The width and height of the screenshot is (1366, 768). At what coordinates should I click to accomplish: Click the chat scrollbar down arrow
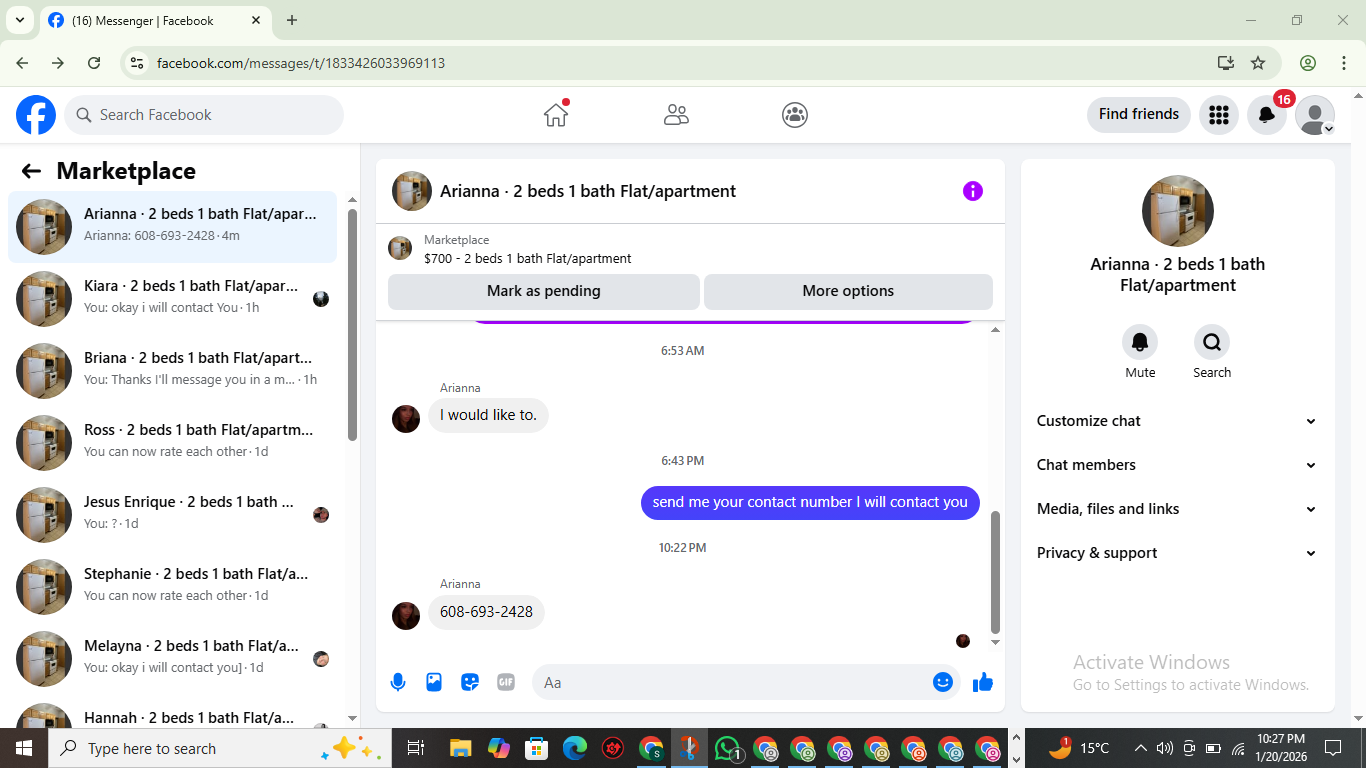[x=995, y=643]
